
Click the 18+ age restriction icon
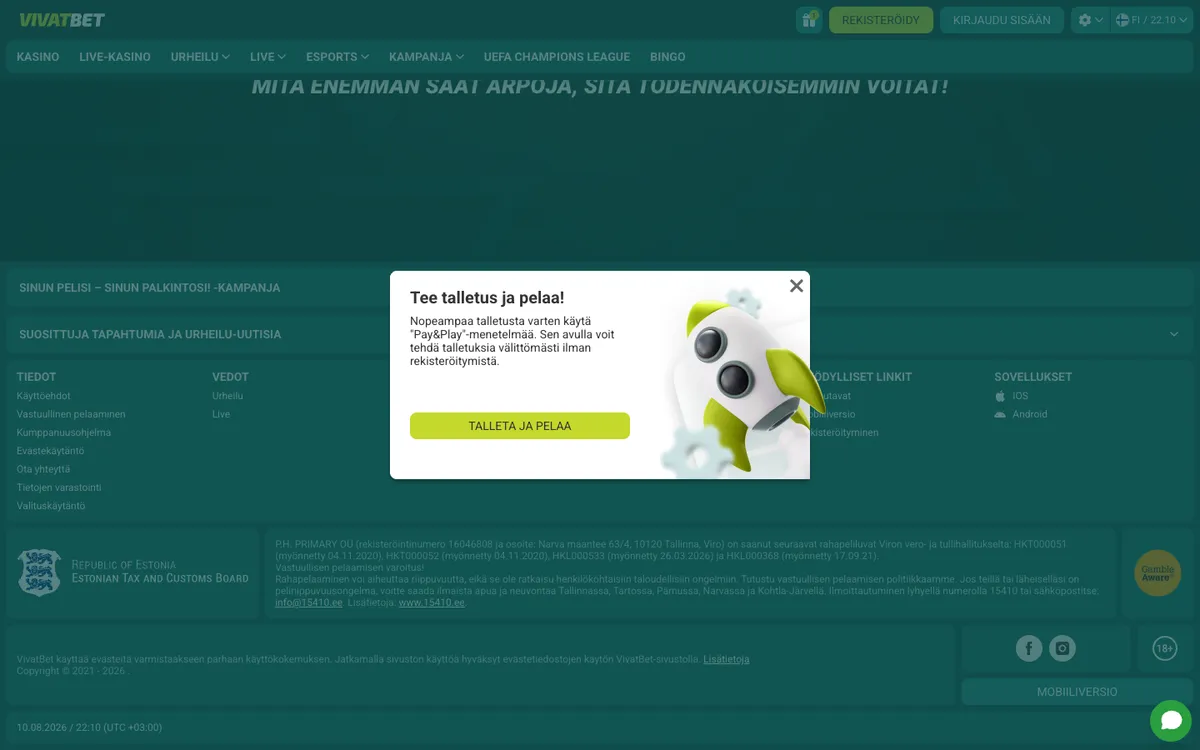point(1165,649)
